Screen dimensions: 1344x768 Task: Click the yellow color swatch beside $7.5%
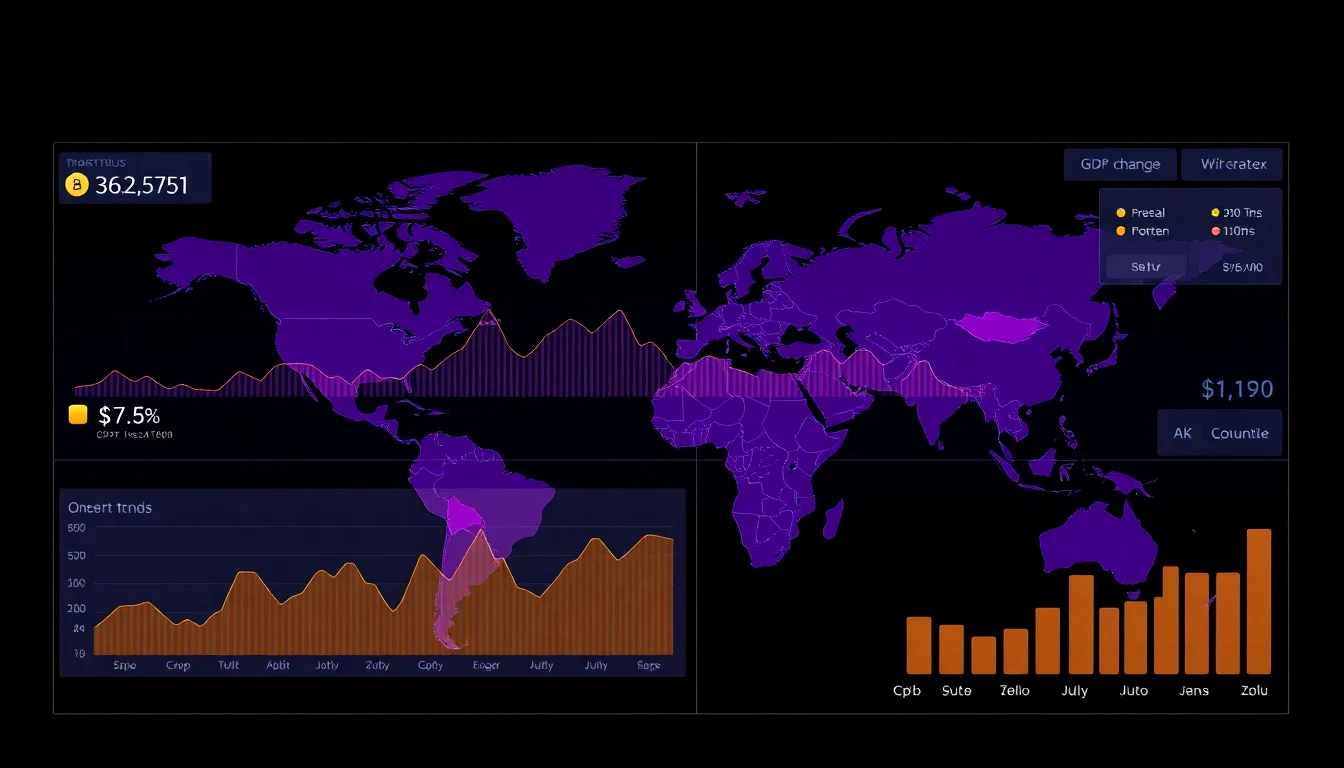(77, 416)
